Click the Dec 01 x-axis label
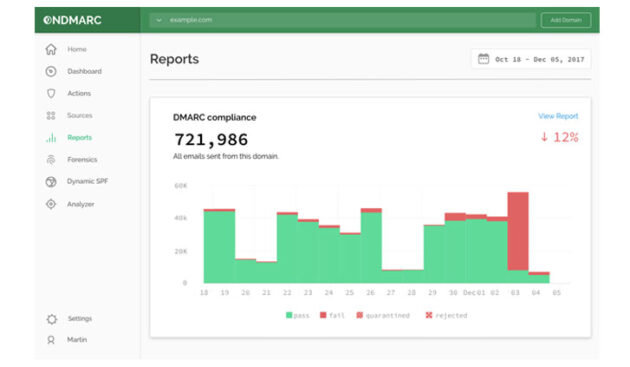The width and height of the screenshot is (630, 367). click(474, 293)
